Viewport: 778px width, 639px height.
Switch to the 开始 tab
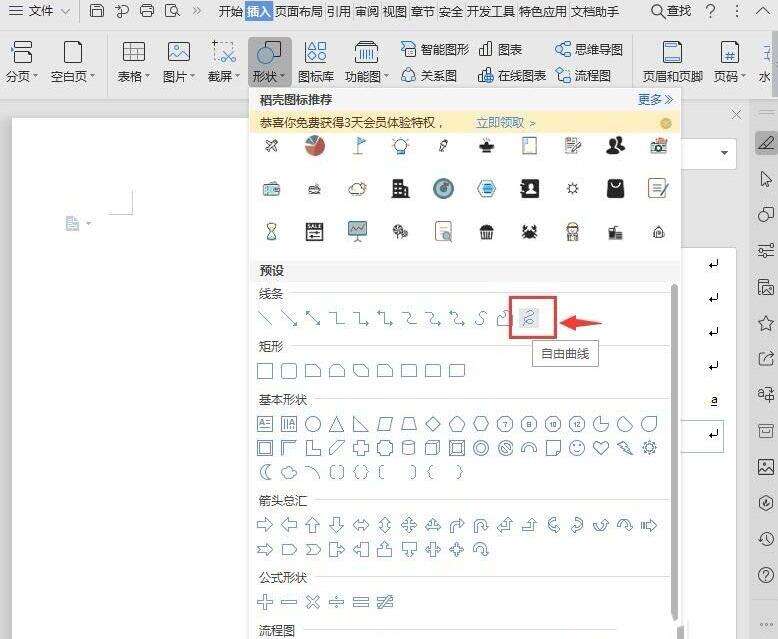point(231,11)
